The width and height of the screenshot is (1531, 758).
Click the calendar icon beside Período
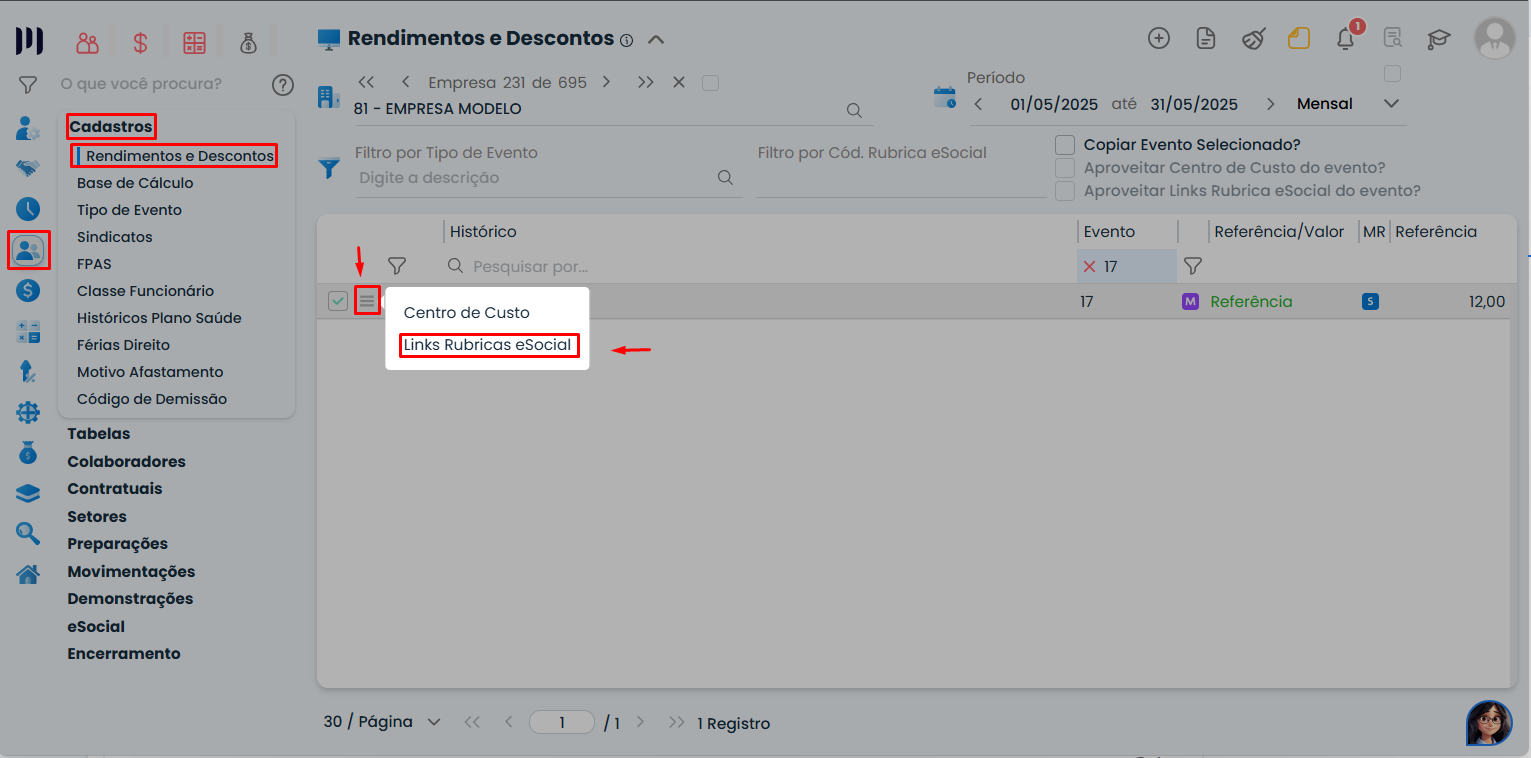(x=944, y=97)
